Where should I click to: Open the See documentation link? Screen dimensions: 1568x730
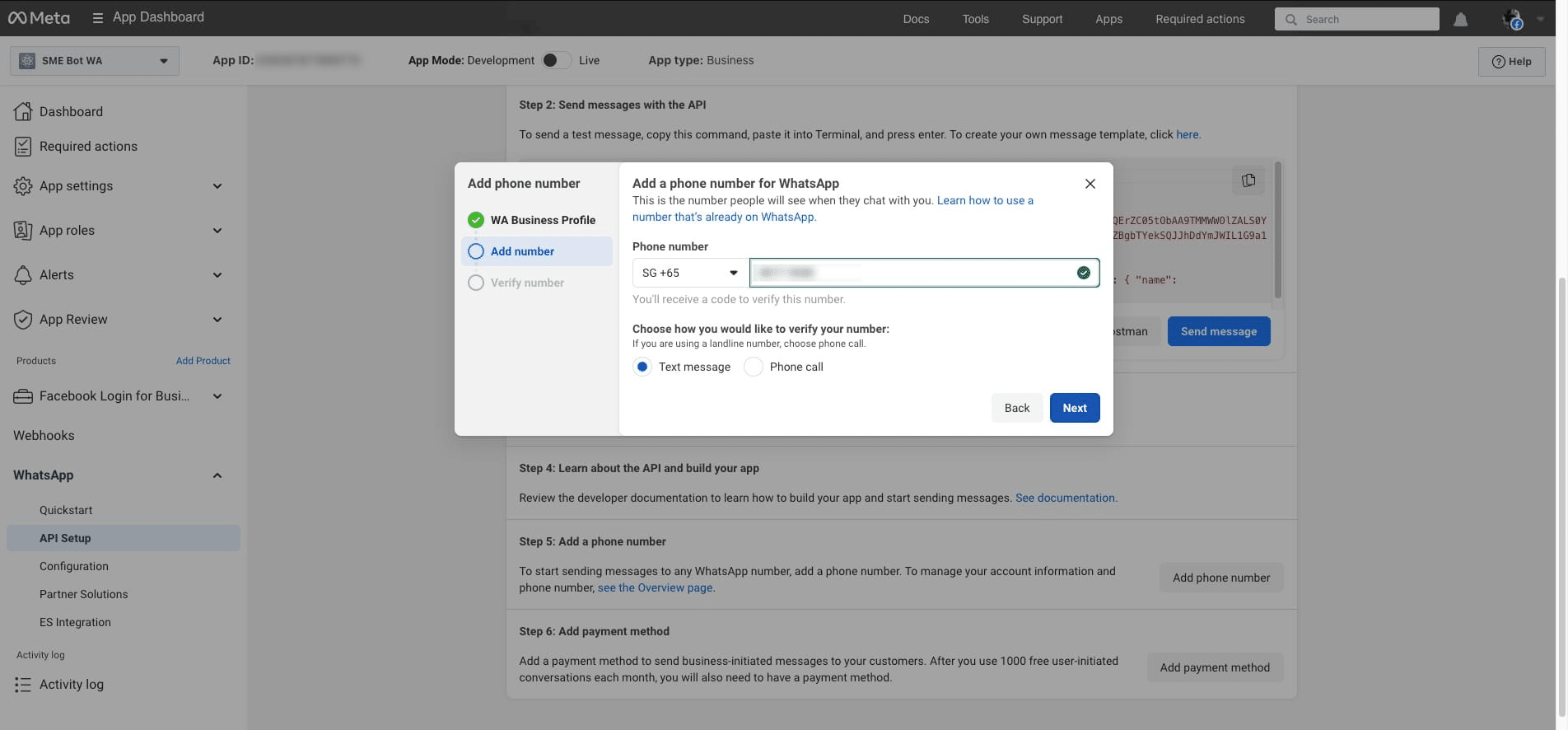click(x=1065, y=498)
